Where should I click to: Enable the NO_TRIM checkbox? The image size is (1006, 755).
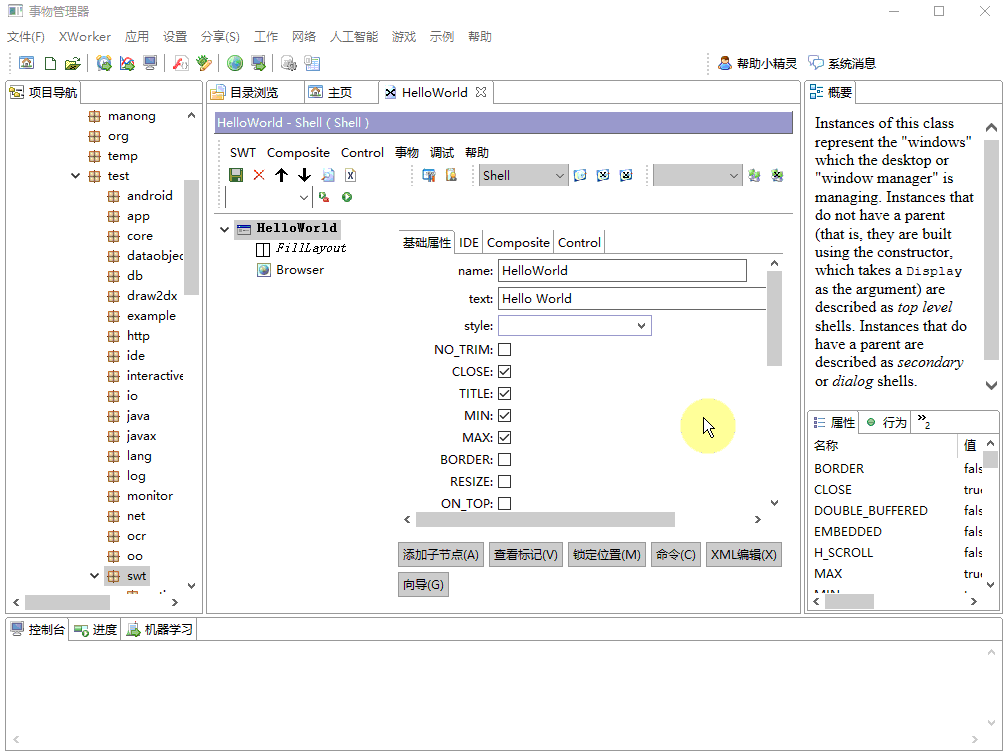pyautogui.click(x=505, y=350)
